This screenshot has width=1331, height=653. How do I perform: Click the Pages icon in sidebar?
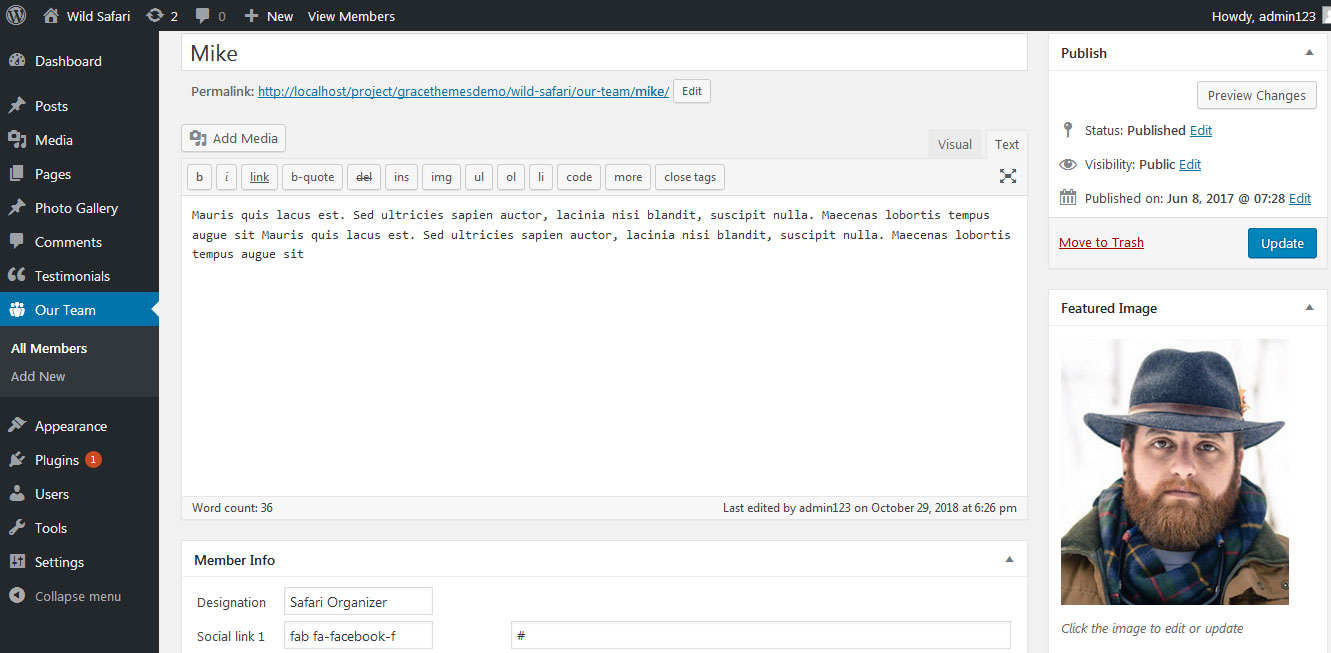coord(17,174)
